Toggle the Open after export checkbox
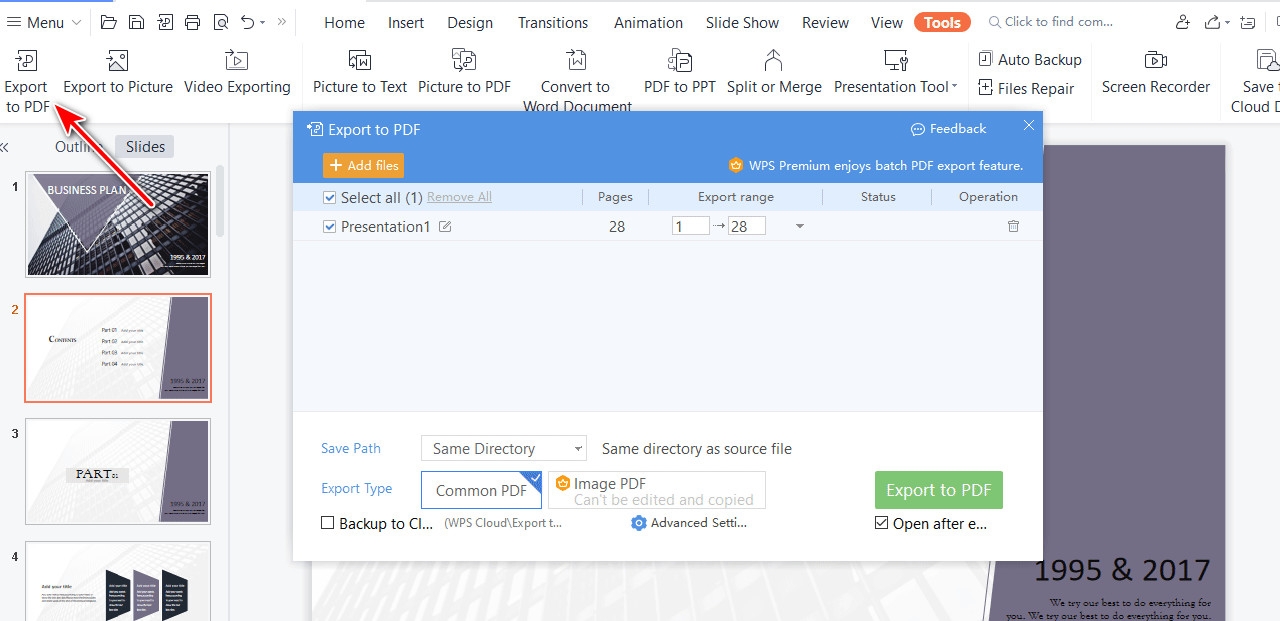The width and height of the screenshot is (1280, 621). point(881,523)
